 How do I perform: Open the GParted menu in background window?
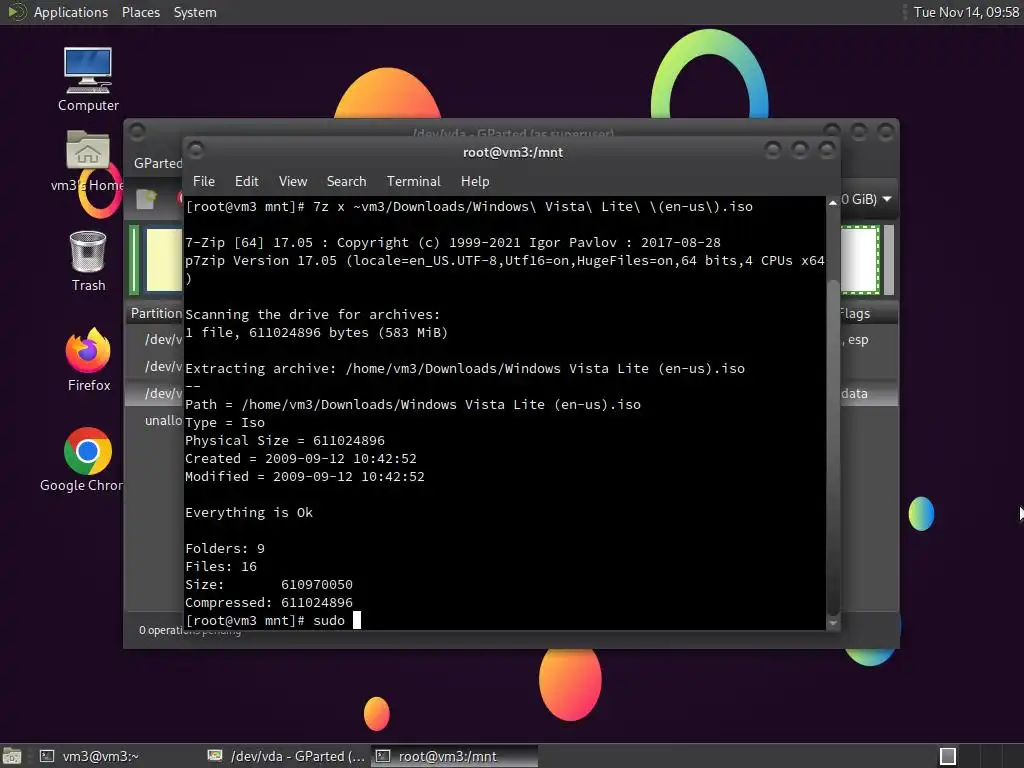tap(157, 163)
